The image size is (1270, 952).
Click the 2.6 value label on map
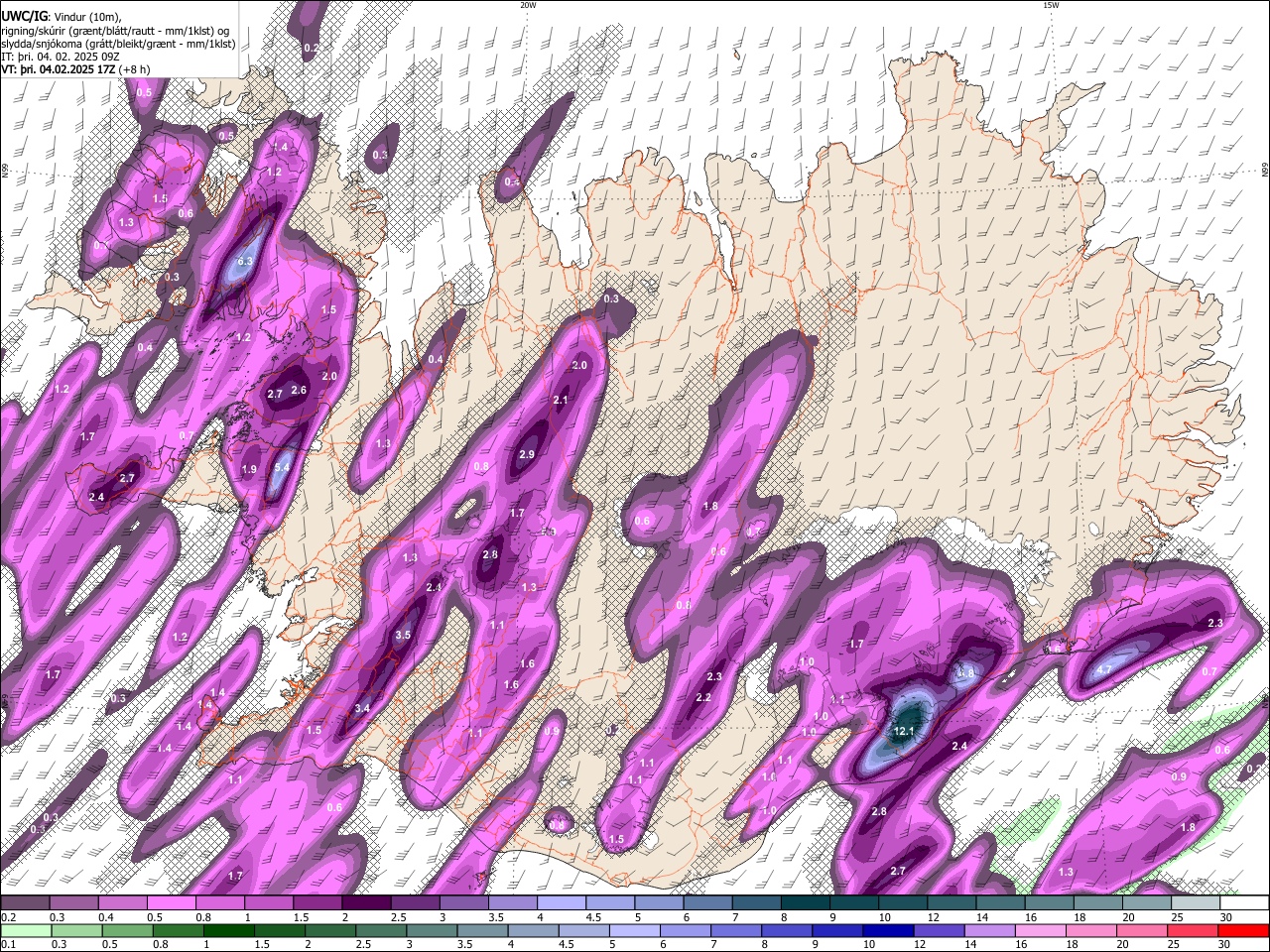coord(298,391)
